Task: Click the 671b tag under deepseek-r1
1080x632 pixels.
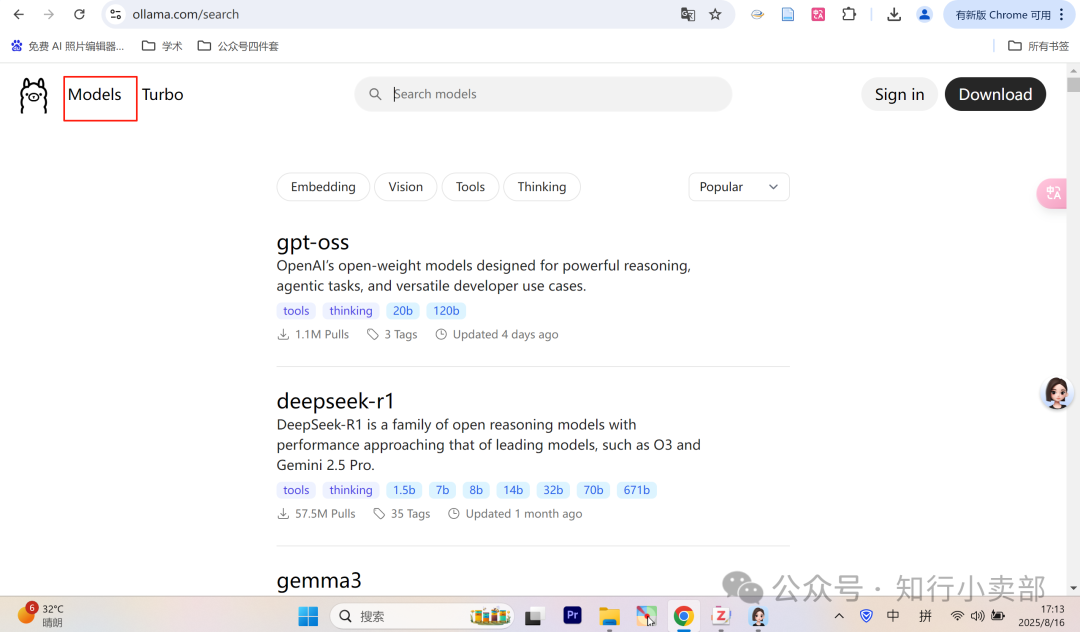Action: coord(636,490)
